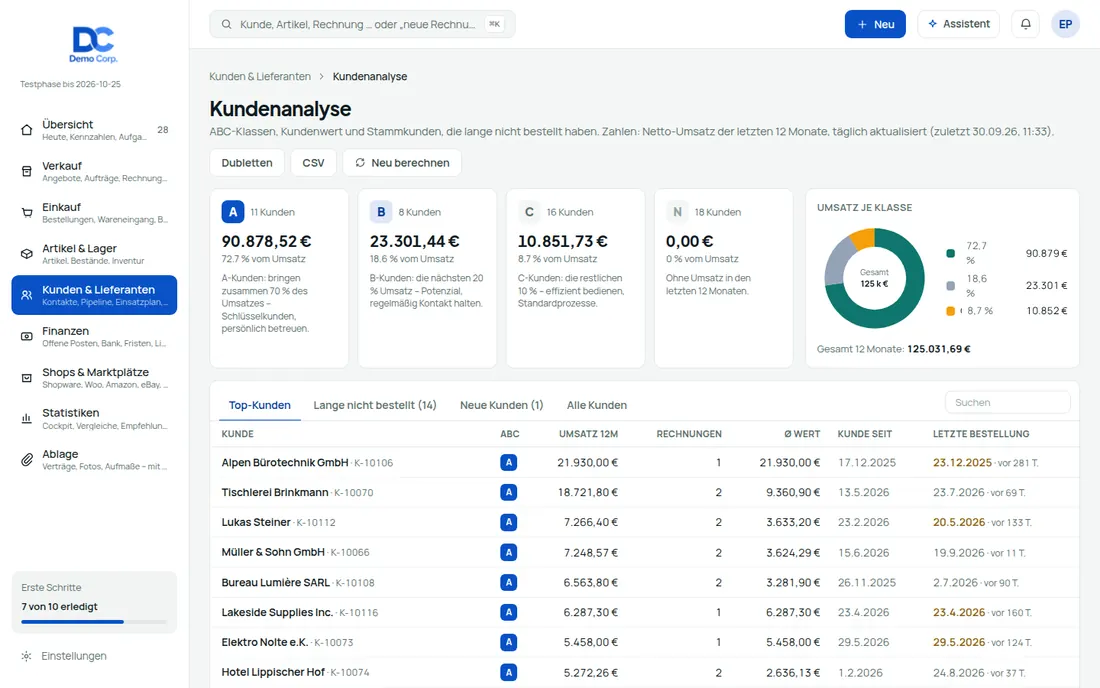The image size is (1100, 688).
Task: Click the Dubletten button
Action: pyautogui.click(x=247, y=163)
